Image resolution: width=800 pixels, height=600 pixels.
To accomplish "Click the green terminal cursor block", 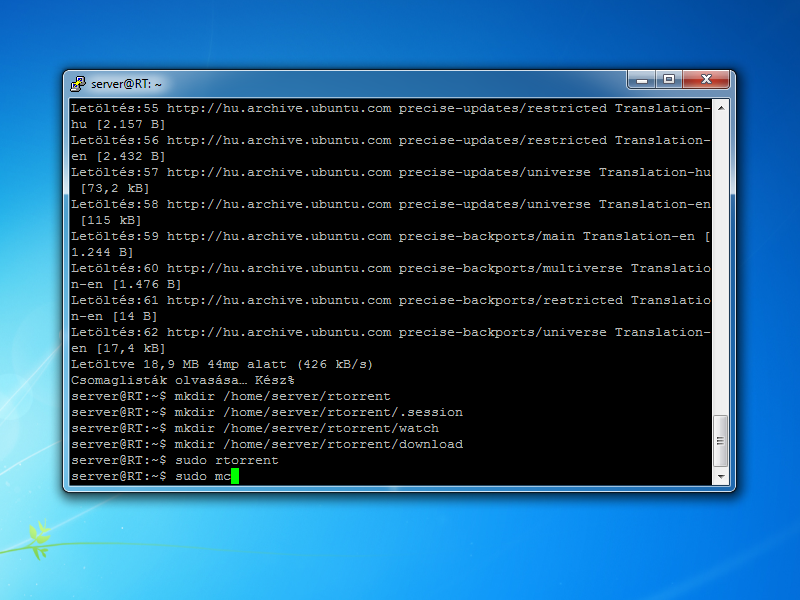I will pos(235,477).
